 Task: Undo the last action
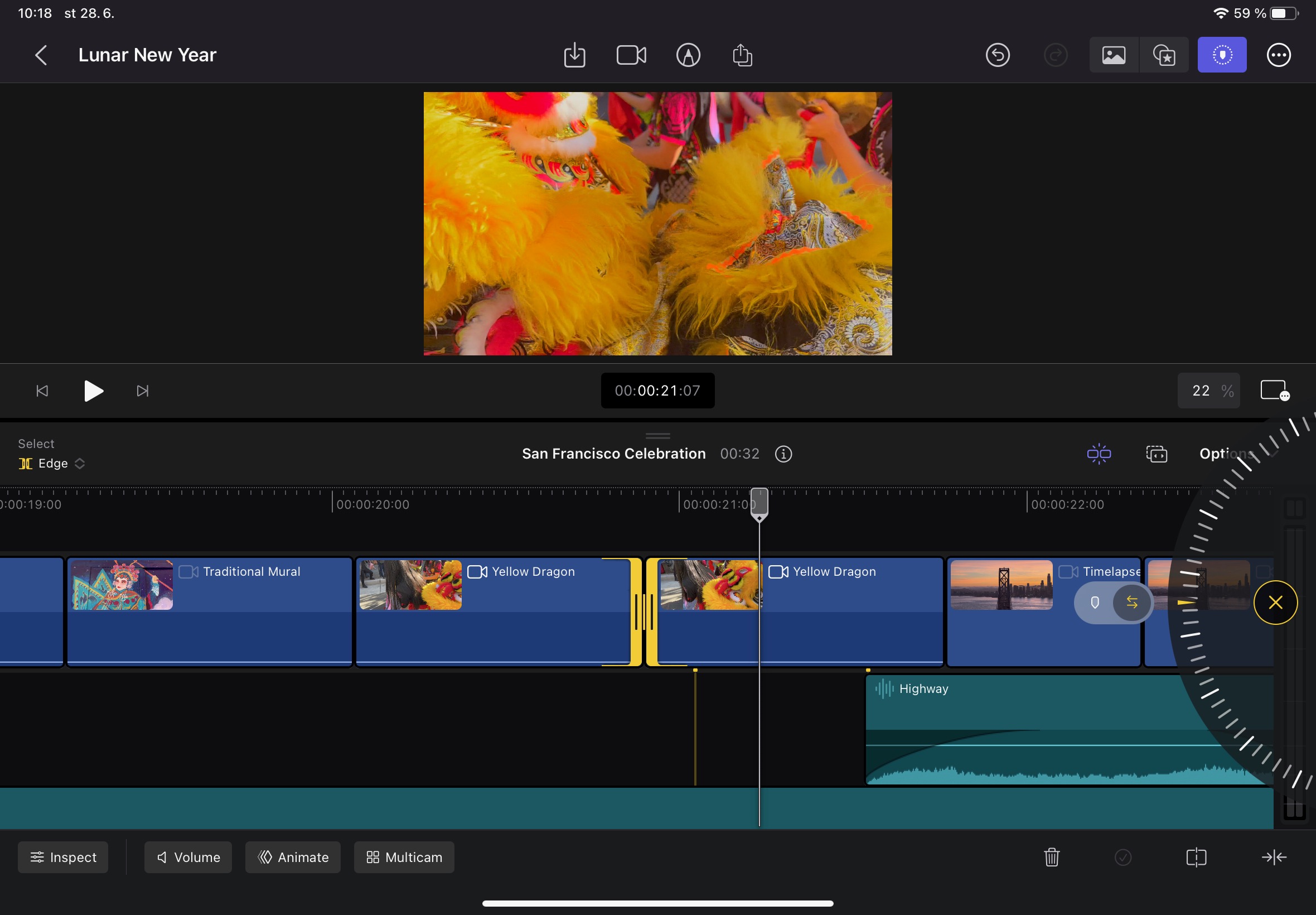tap(998, 55)
